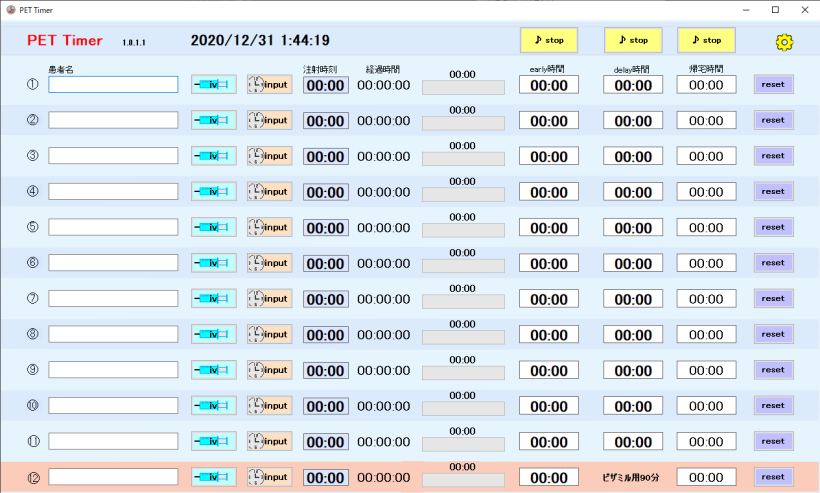Click the clock input button in row ③
The width and height of the screenshot is (820, 493).
pos(269,156)
